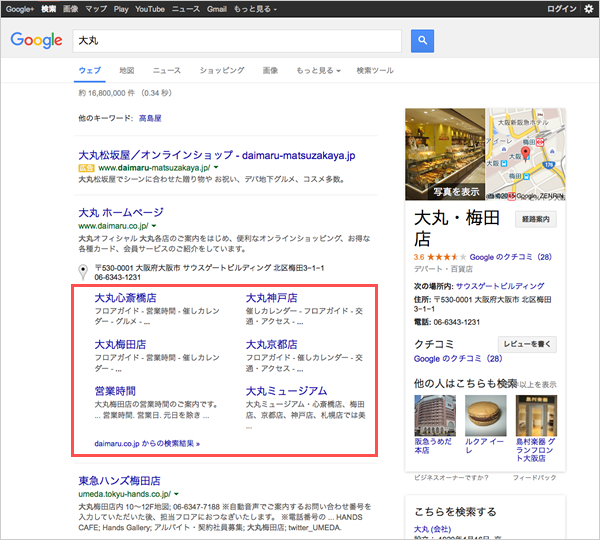This screenshot has height=540, width=600.
Task: Open Gmail in the top bar
Action: tap(217, 9)
